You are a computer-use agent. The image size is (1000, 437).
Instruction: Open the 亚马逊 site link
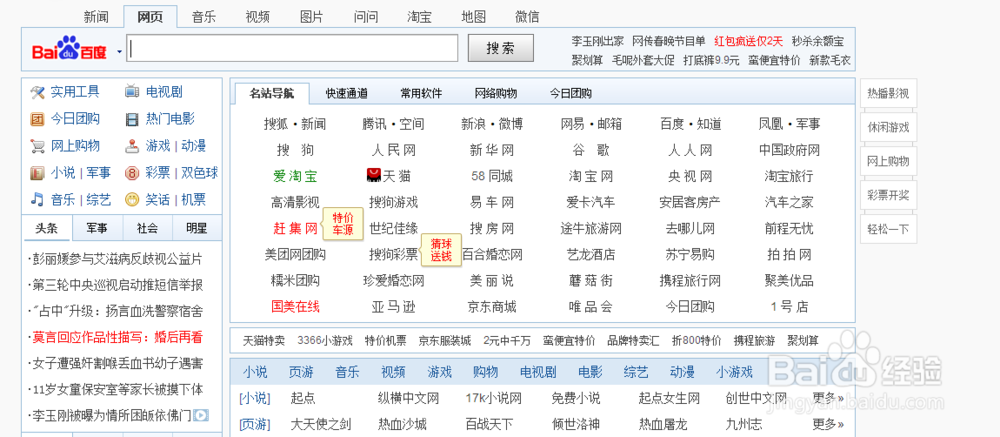[x=393, y=307]
